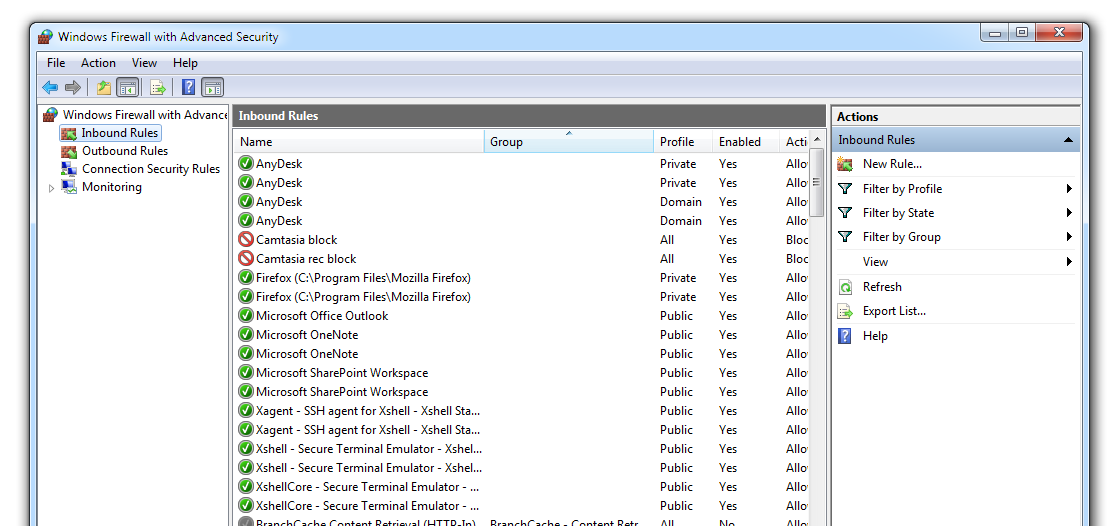Toggle the Show/Hide Console Tree toolbar icon
This screenshot has height=526, width=1116.
127,88
